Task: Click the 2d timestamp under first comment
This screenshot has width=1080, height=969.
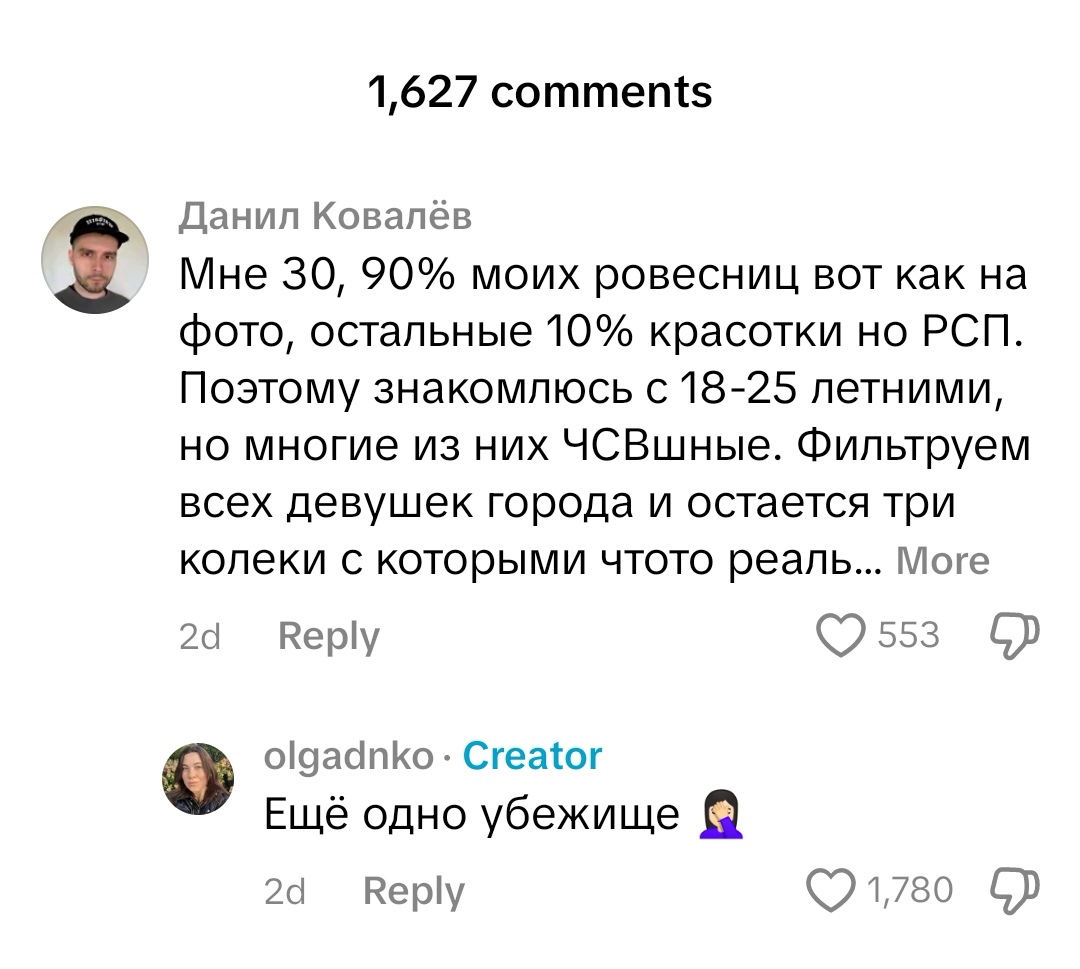Action: tap(199, 637)
